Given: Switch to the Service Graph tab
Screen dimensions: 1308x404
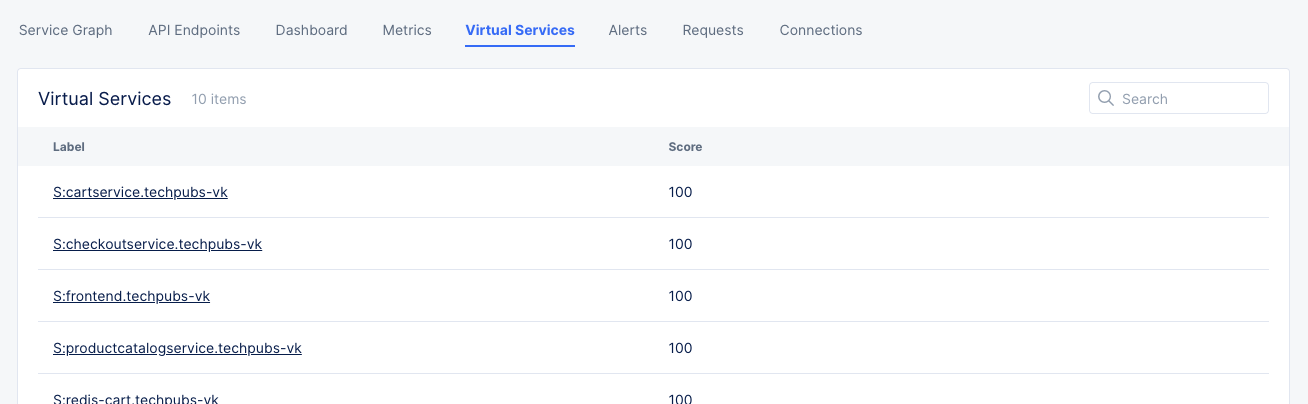Looking at the screenshot, I should coord(66,30).
